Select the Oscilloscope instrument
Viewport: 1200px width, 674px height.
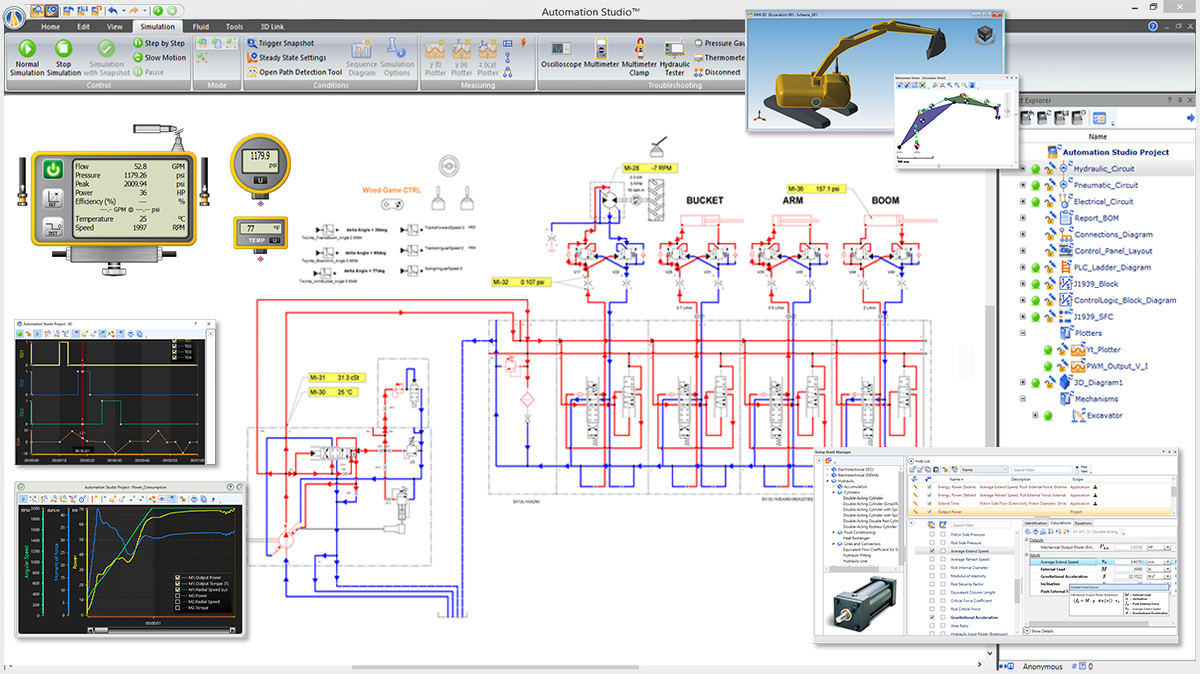tap(560, 52)
